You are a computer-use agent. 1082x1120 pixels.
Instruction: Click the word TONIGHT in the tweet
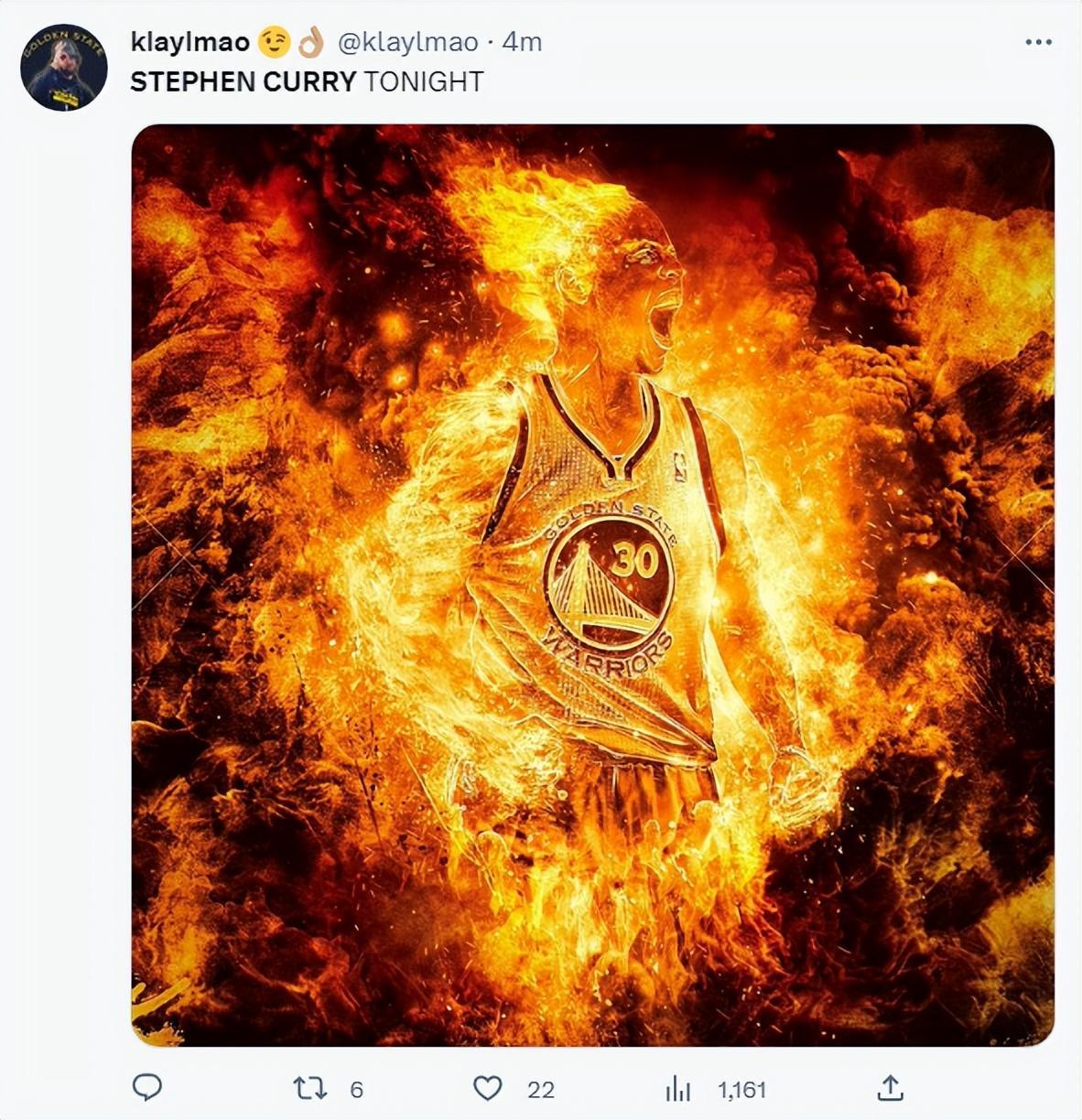pyautogui.click(x=423, y=81)
